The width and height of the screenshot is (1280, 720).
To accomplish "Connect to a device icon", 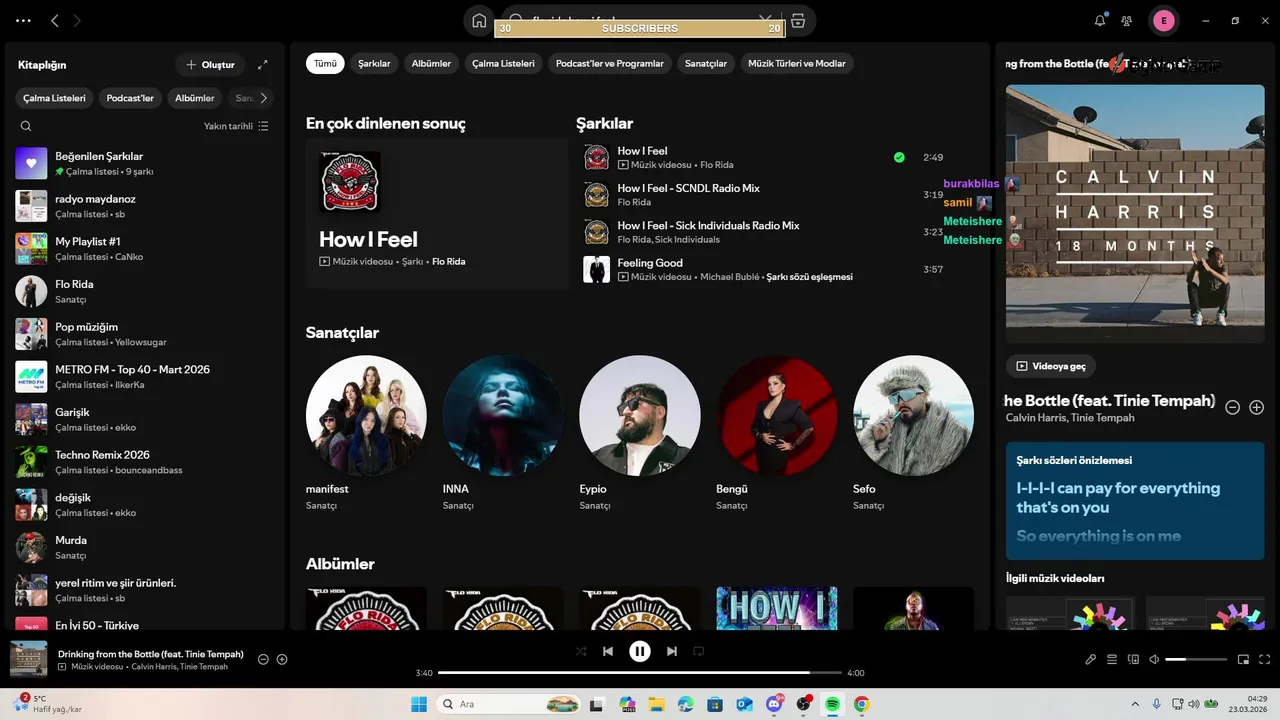I will pos(1133,659).
